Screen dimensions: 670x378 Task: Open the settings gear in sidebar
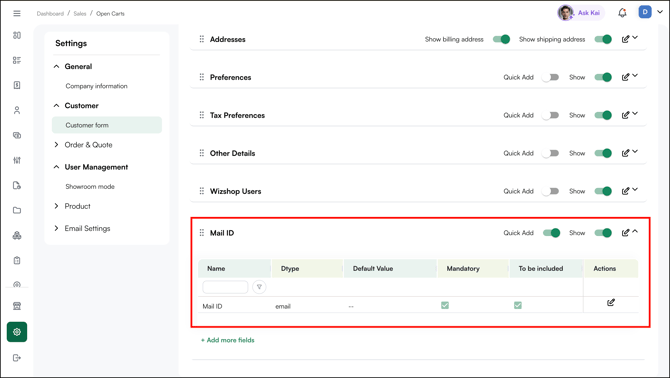[17, 332]
